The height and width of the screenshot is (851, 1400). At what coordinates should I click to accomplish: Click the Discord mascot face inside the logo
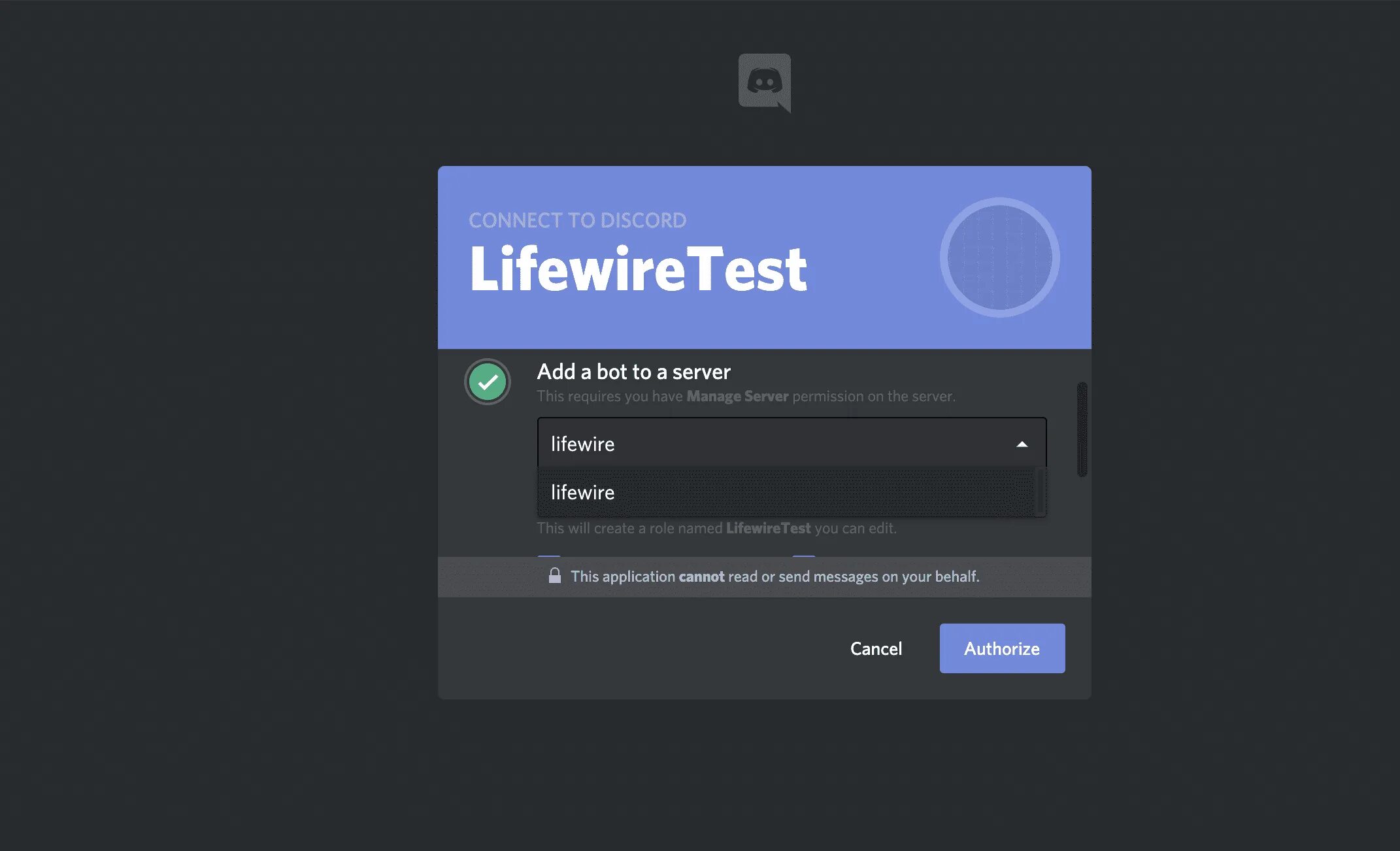click(765, 80)
